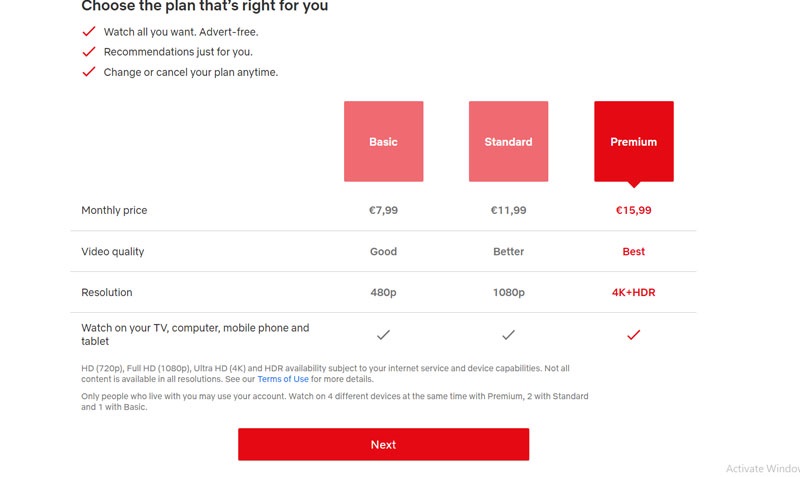Click the 'Better' video quality cell

[x=508, y=252]
